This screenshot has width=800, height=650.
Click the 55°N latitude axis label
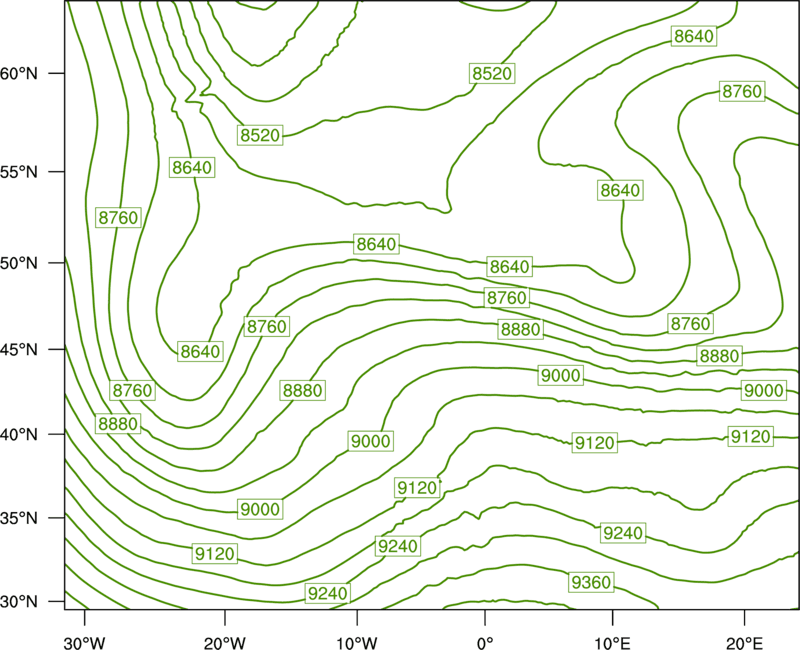pyautogui.click(x=19, y=172)
